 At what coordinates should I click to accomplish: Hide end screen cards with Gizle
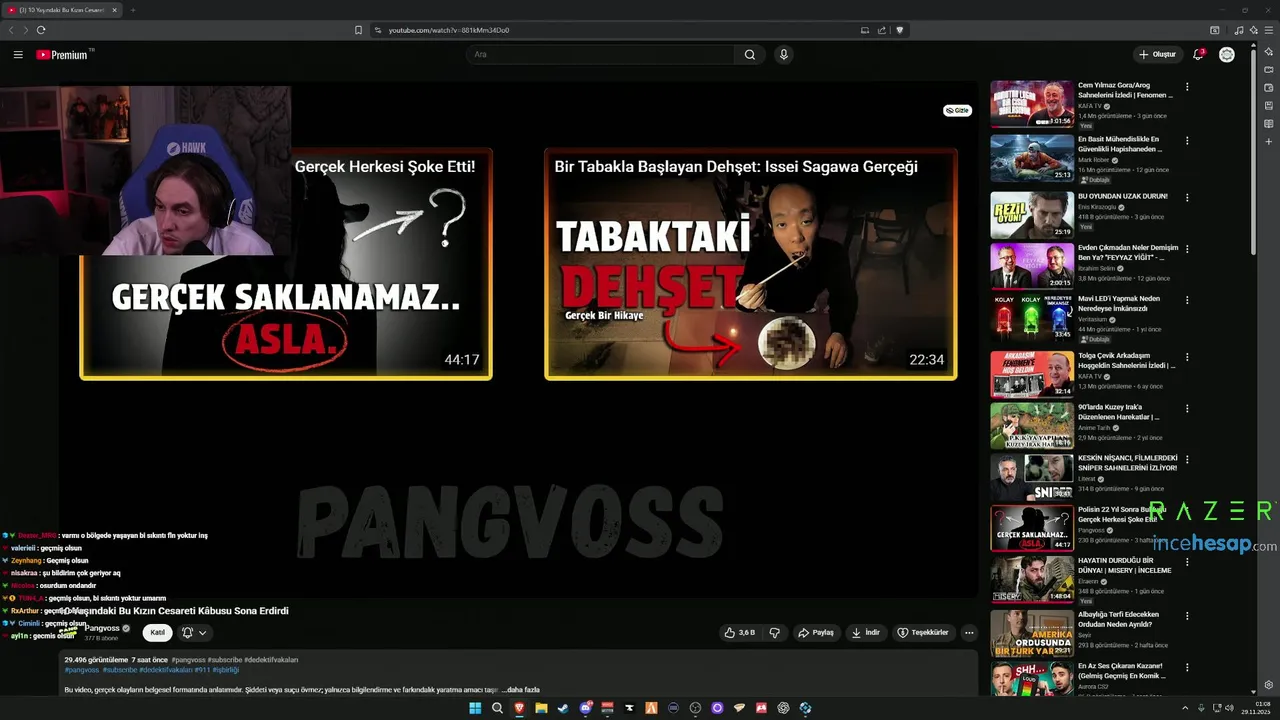(x=958, y=111)
